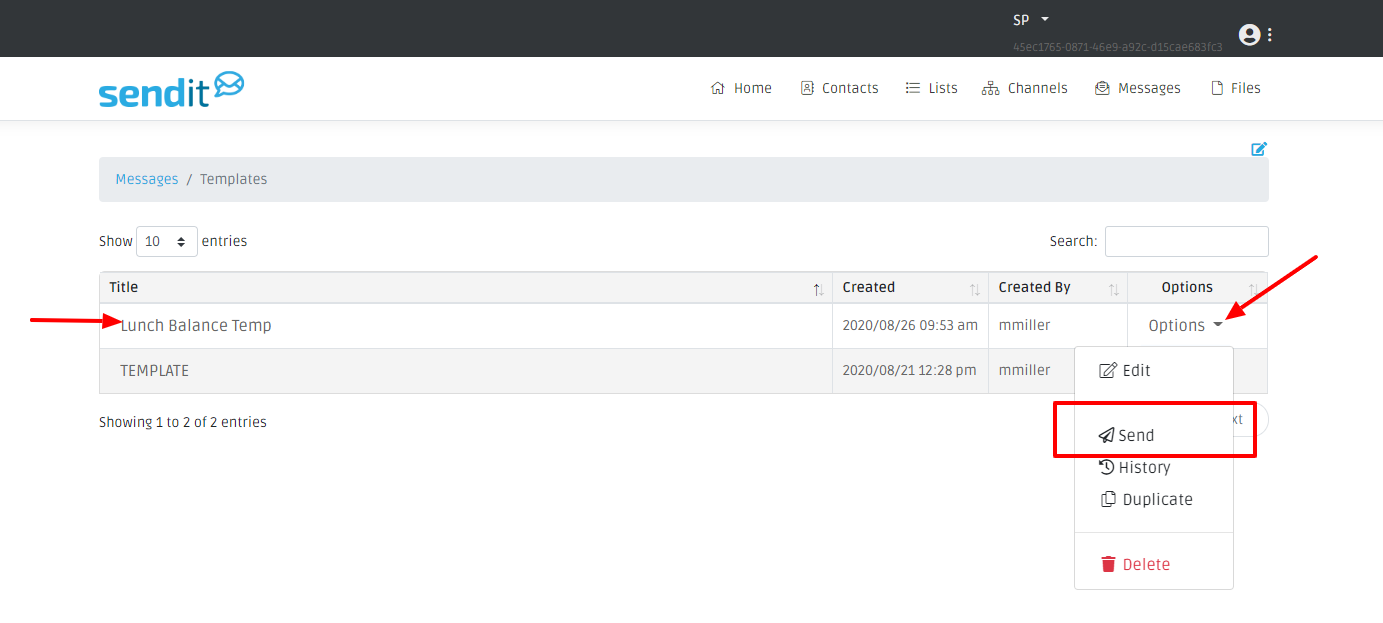Click the History clock icon
This screenshot has width=1383, height=623.
click(x=1106, y=467)
